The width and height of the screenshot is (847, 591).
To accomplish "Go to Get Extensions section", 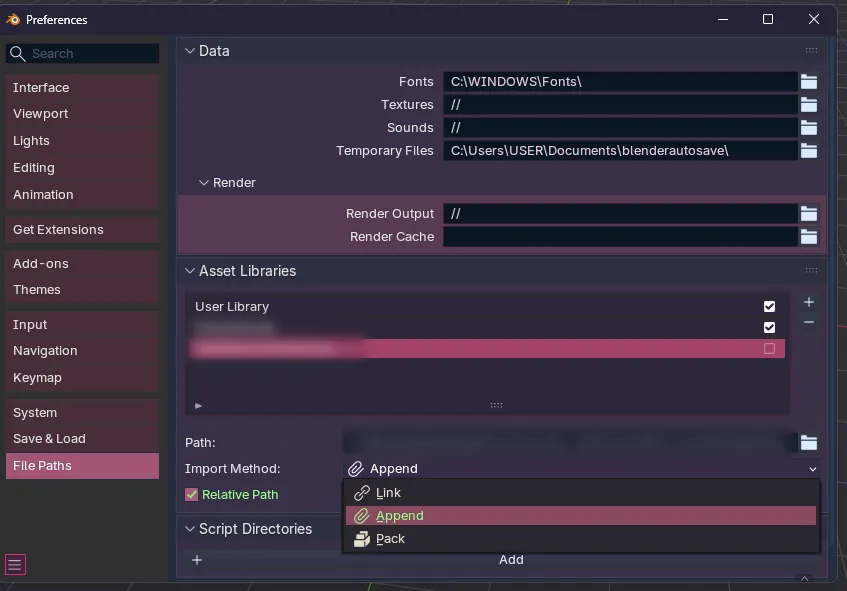I will pyautogui.click(x=82, y=230).
